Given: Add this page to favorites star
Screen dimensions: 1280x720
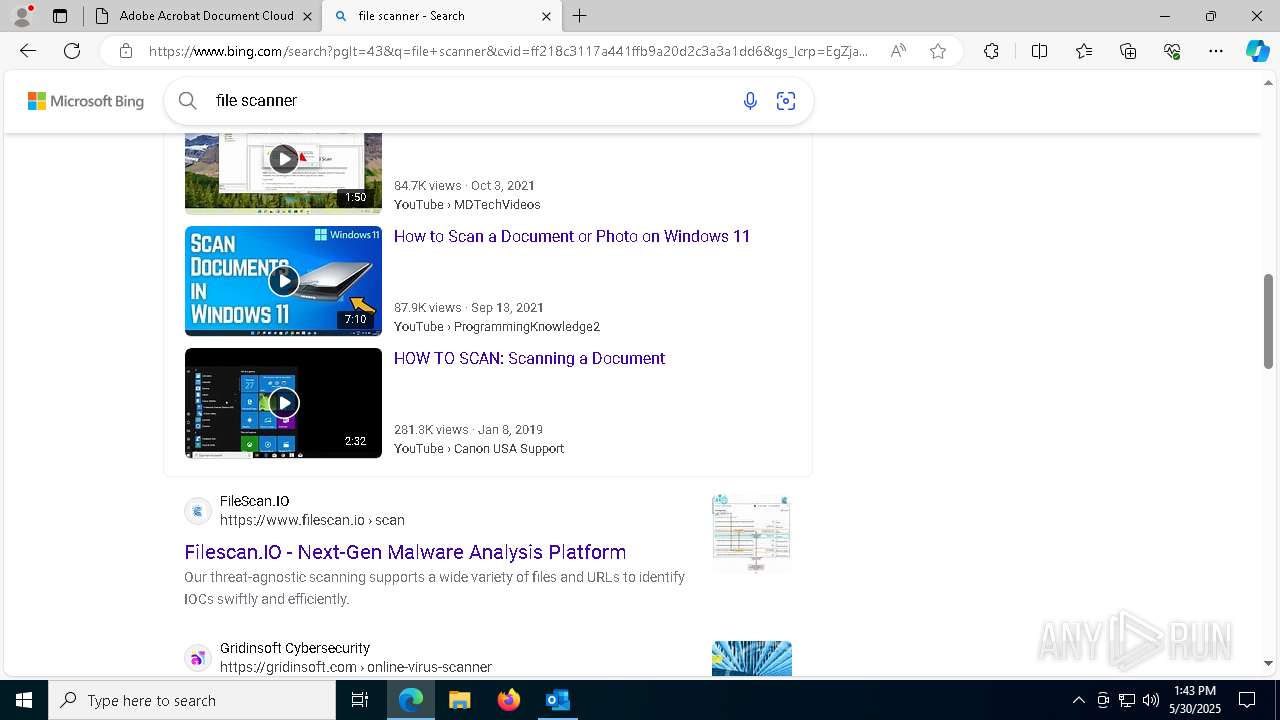Looking at the screenshot, I should coord(938,51).
